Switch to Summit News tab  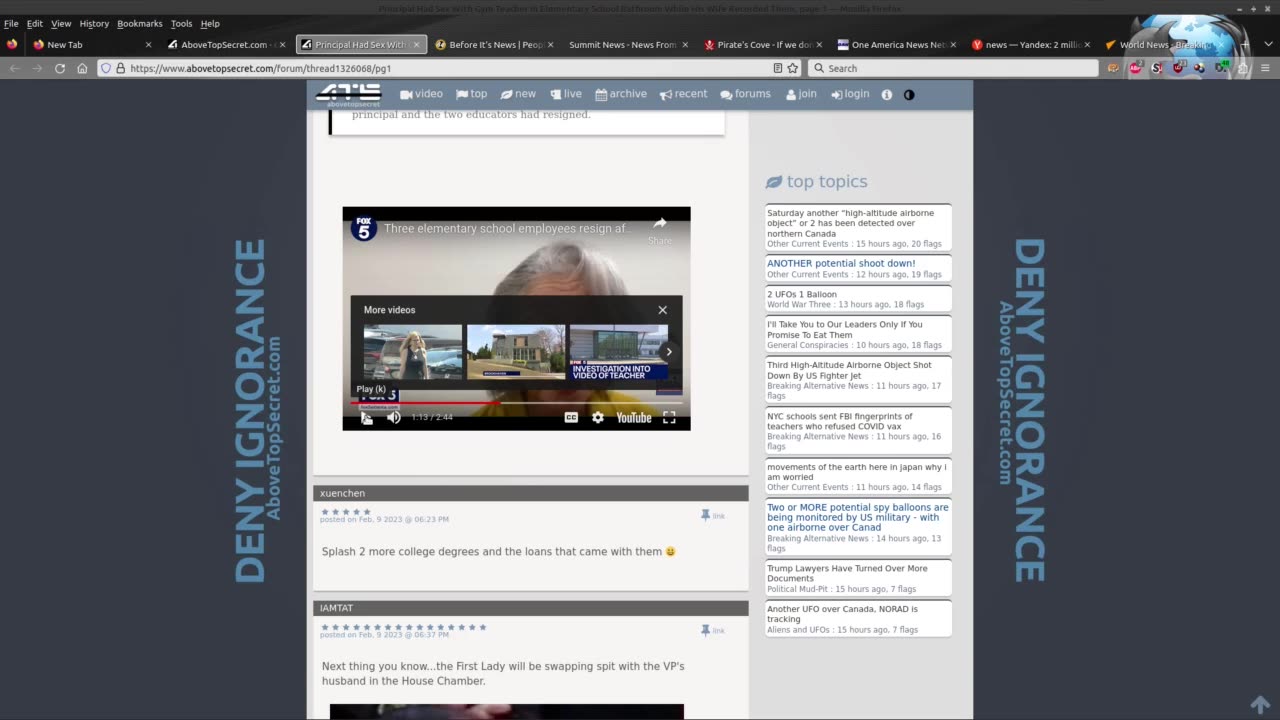(x=628, y=45)
